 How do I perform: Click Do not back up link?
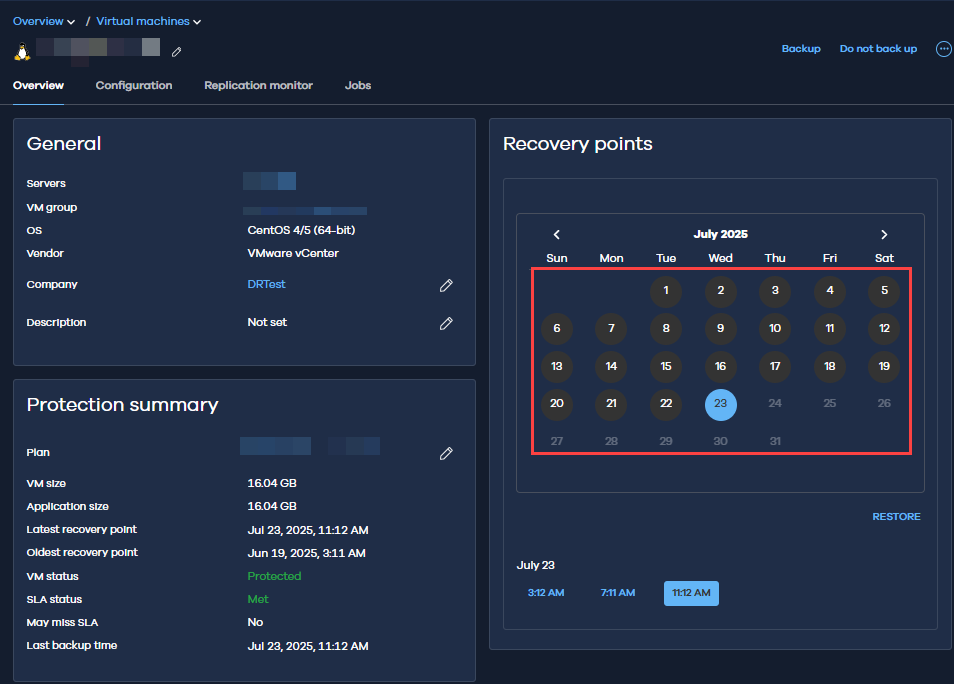tap(878, 49)
